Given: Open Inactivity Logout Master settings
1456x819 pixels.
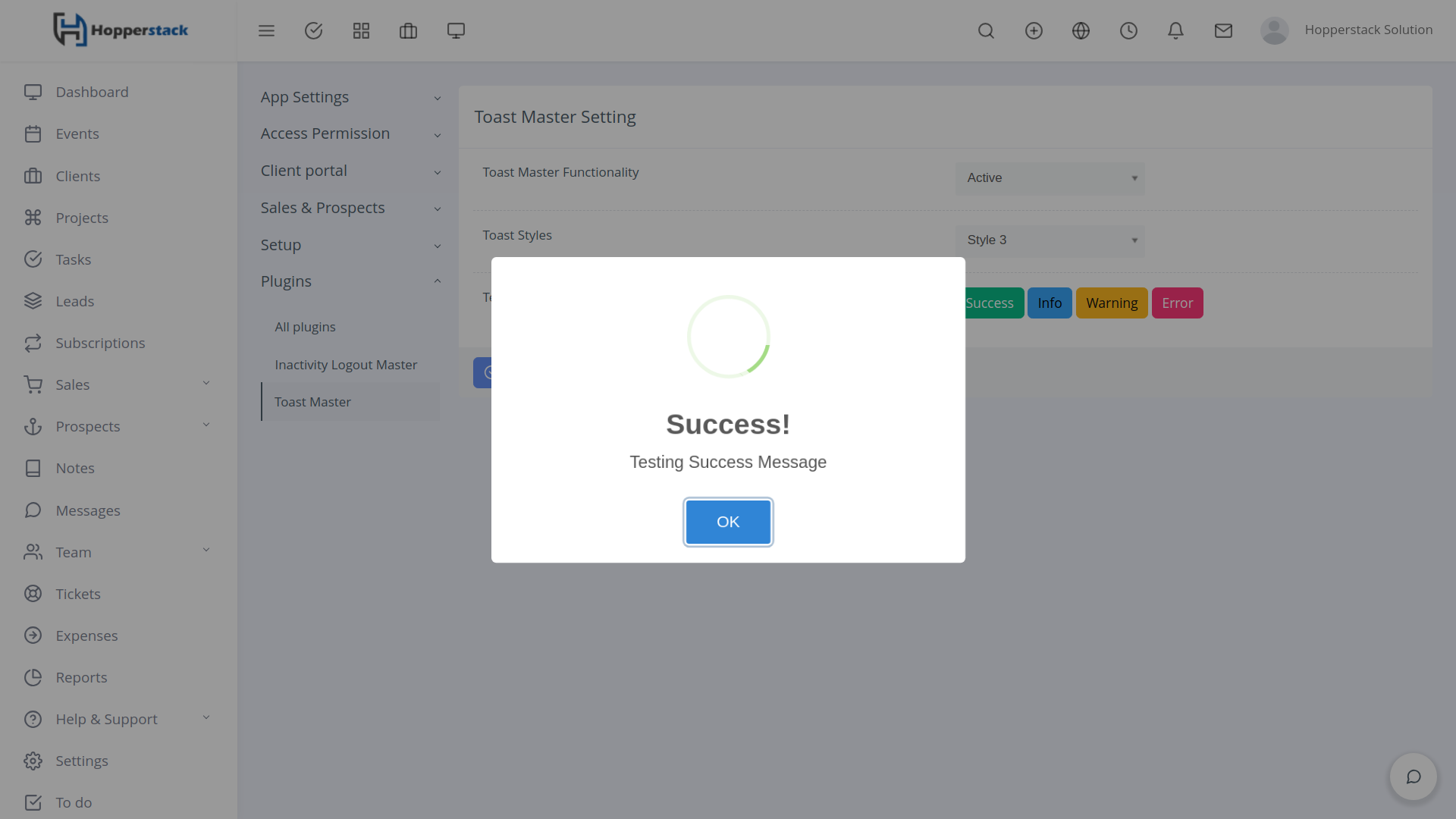Looking at the screenshot, I should pyautogui.click(x=346, y=365).
